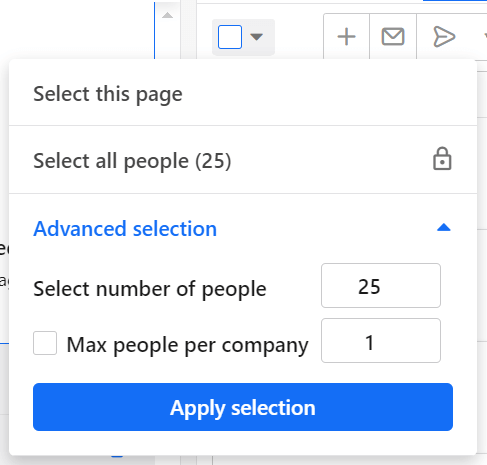Click the 'Select number of people' label
This screenshot has height=465, width=487.
pos(150,289)
